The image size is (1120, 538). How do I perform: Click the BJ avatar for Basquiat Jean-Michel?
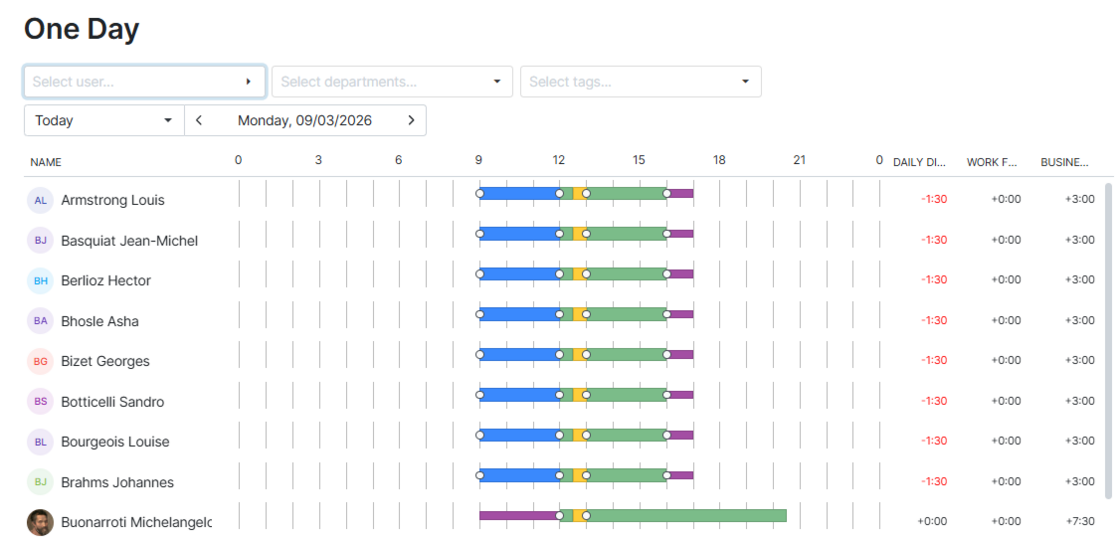pyautogui.click(x=41, y=241)
